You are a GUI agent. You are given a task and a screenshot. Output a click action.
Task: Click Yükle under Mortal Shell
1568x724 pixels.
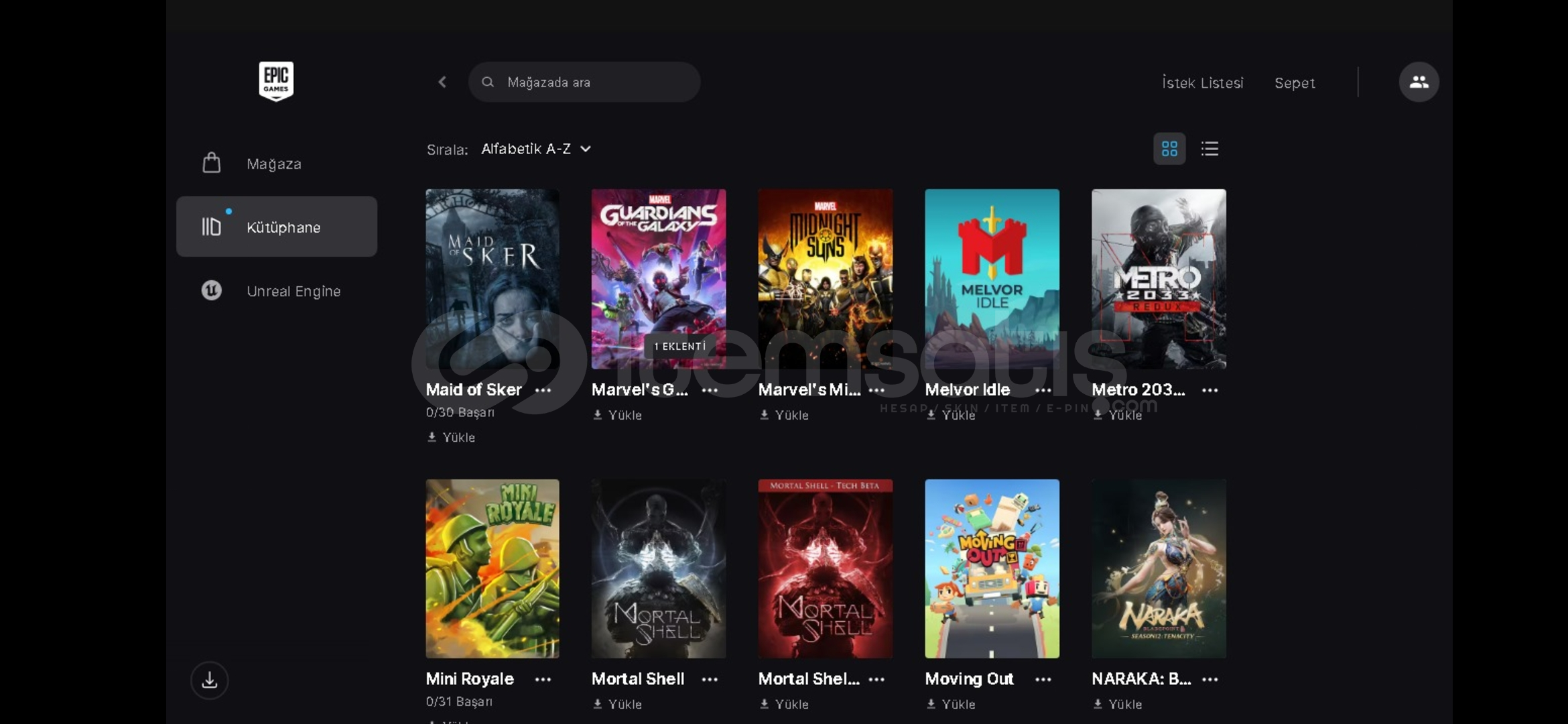click(x=617, y=705)
